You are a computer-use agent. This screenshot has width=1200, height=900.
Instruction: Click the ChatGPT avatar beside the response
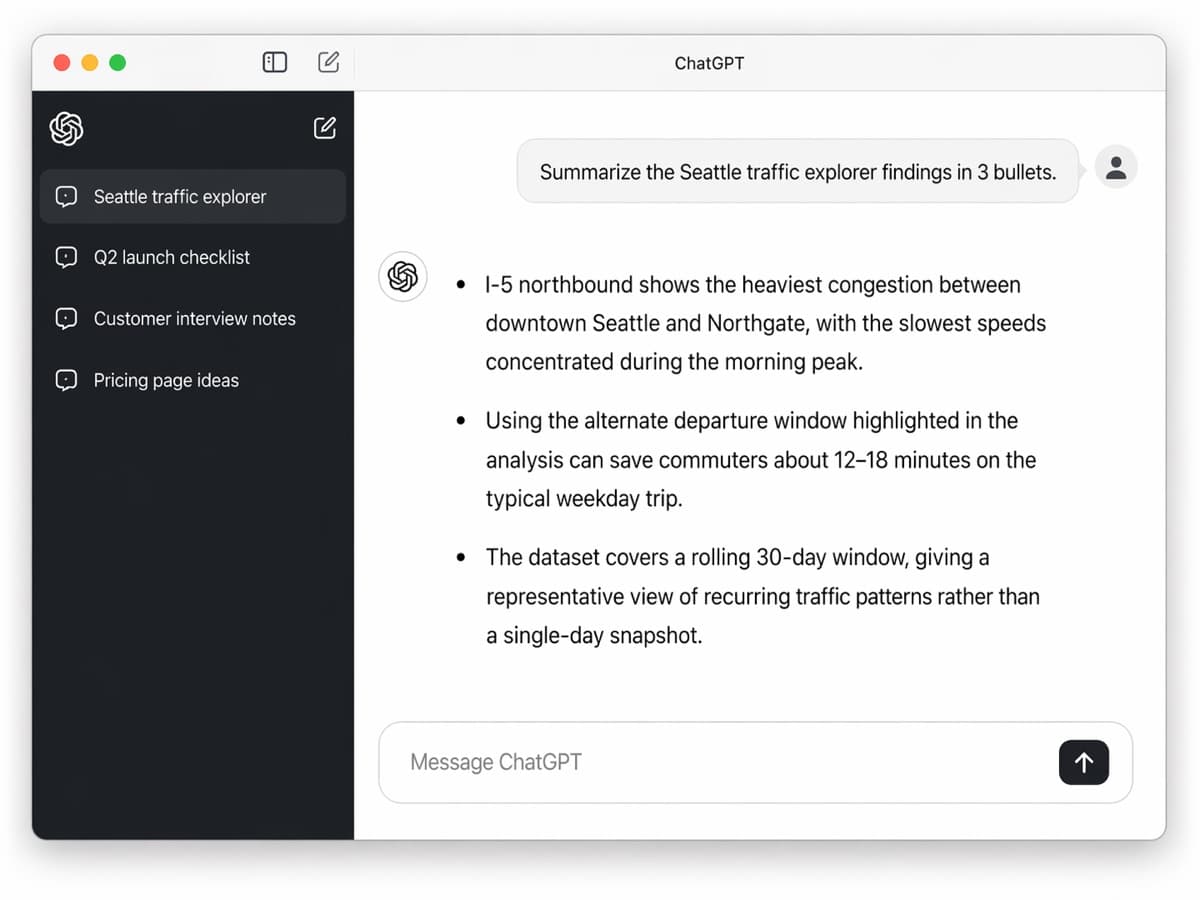click(403, 277)
